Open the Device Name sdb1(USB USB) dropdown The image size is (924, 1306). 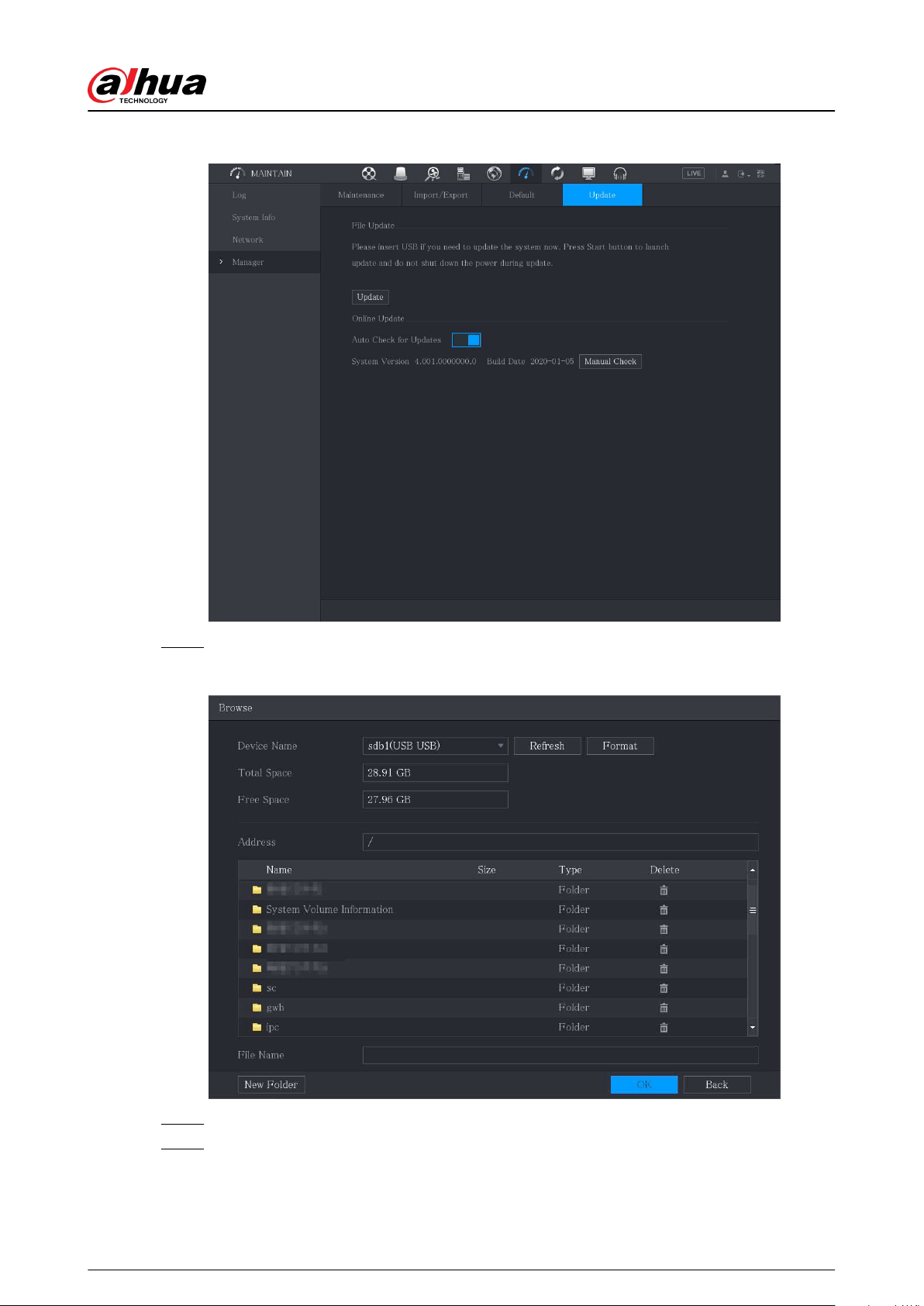[x=435, y=746]
